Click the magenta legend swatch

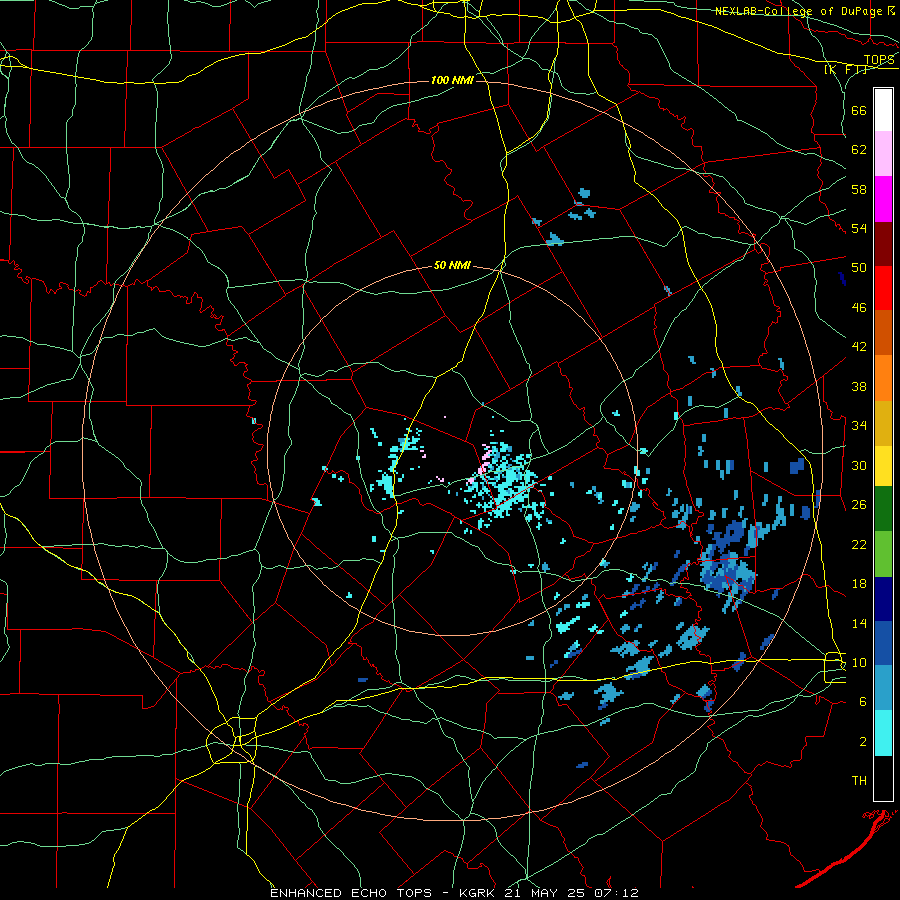(883, 199)
